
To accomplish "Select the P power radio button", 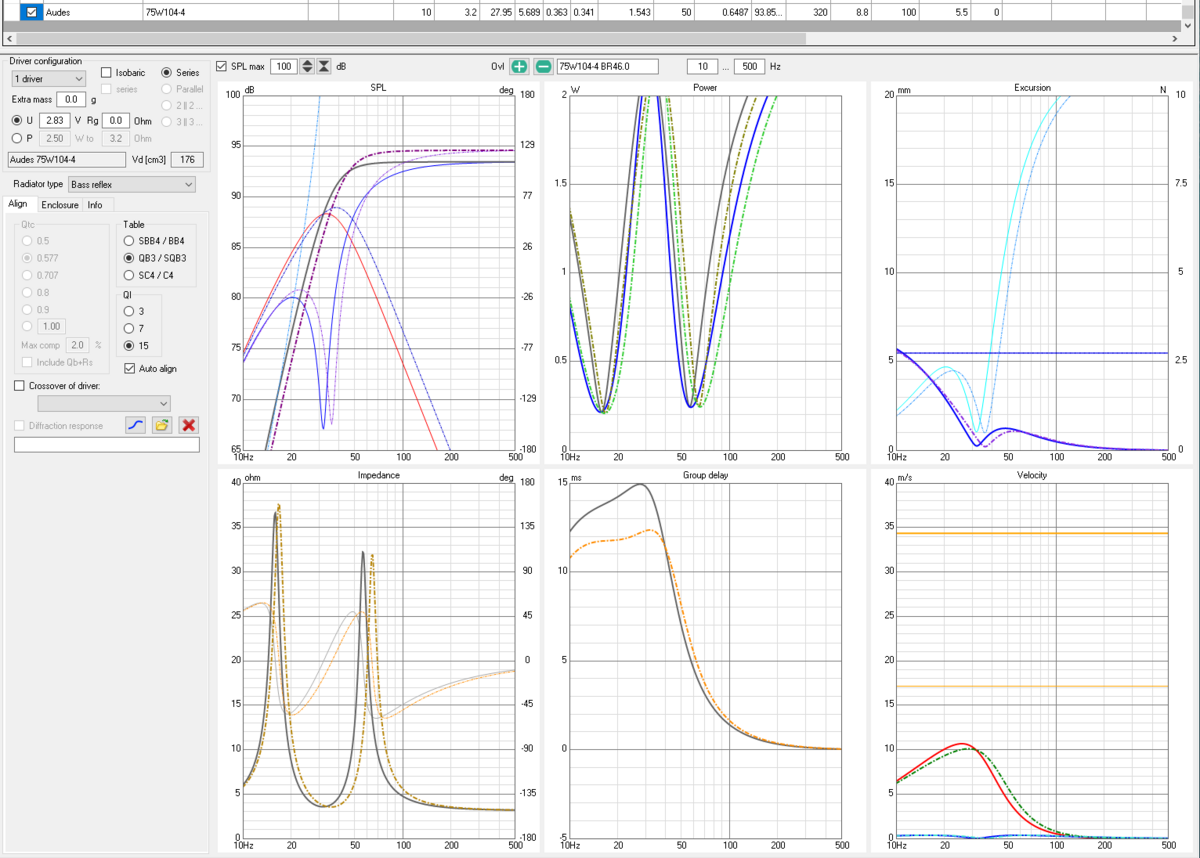I will [x=17, y=138].
